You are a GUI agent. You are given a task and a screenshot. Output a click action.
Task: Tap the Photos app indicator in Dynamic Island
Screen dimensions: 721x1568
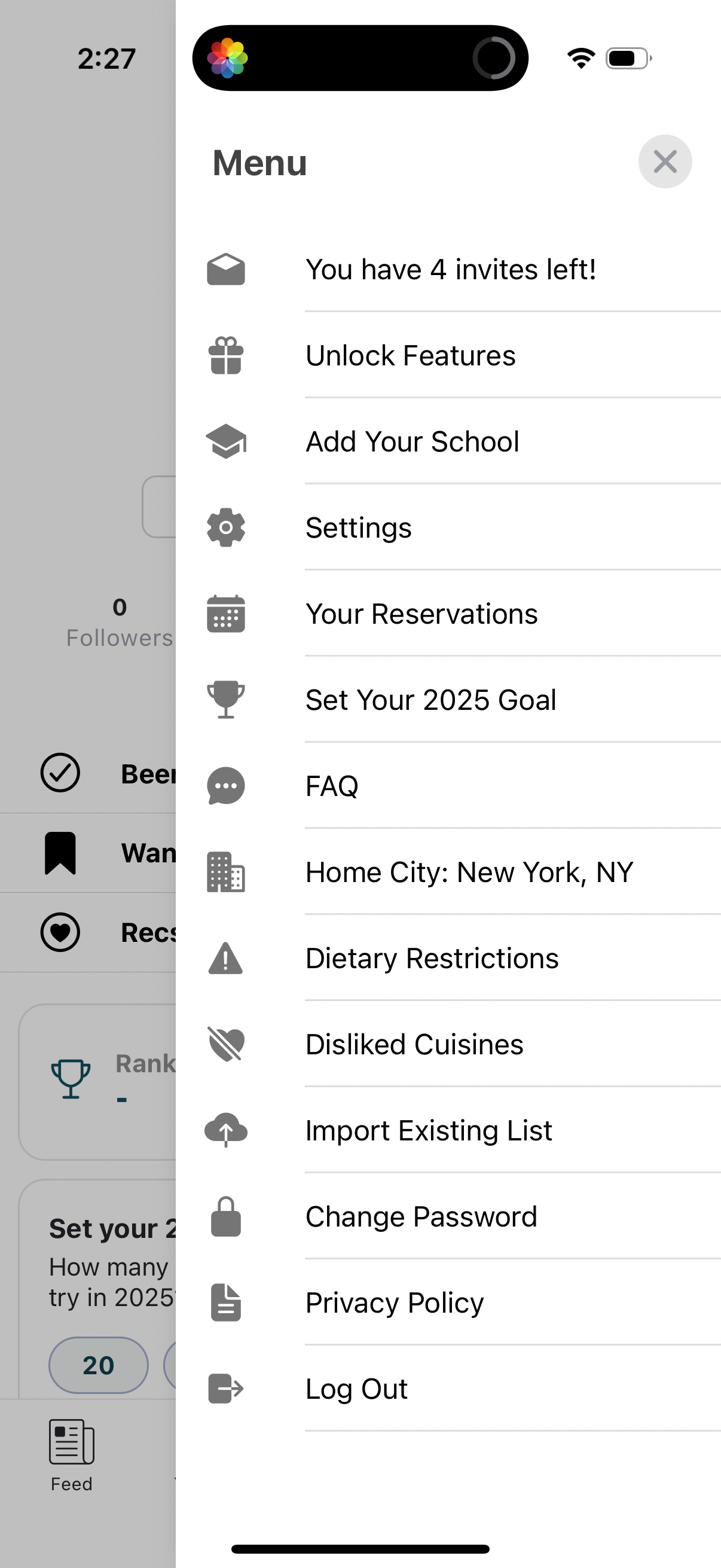point(228,59)
